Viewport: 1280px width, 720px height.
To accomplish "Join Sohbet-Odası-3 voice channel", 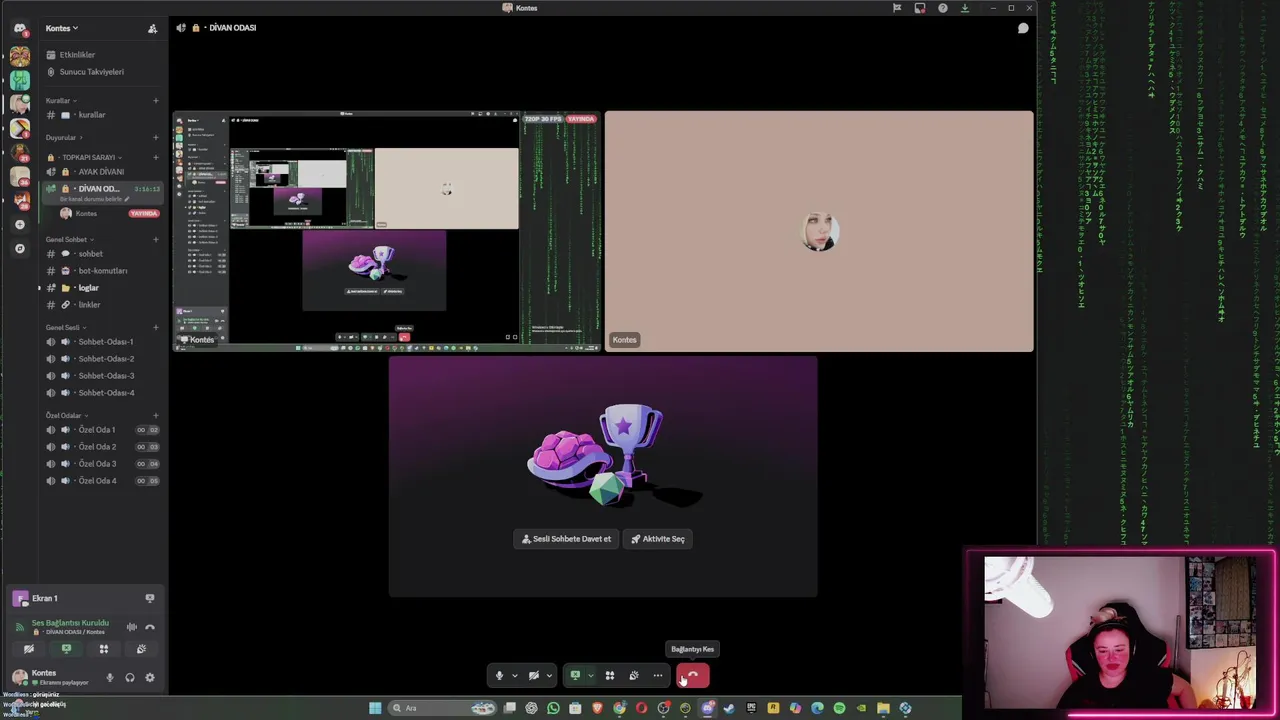I will 104,376.
